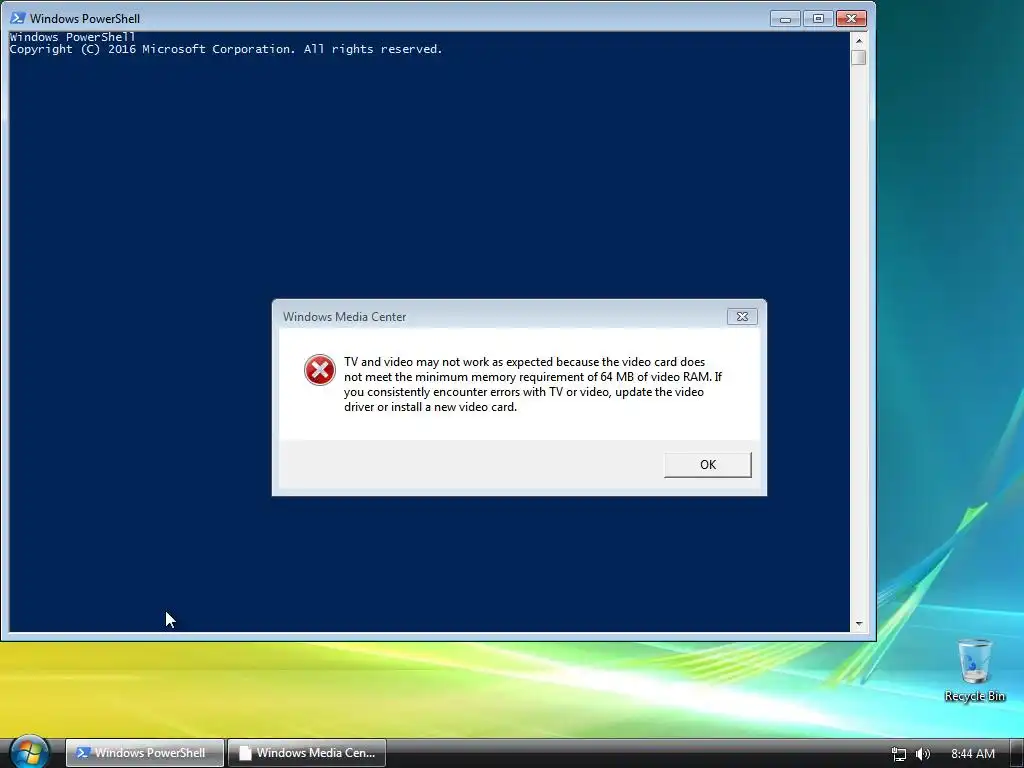Open the Windows Start orb

29,752
